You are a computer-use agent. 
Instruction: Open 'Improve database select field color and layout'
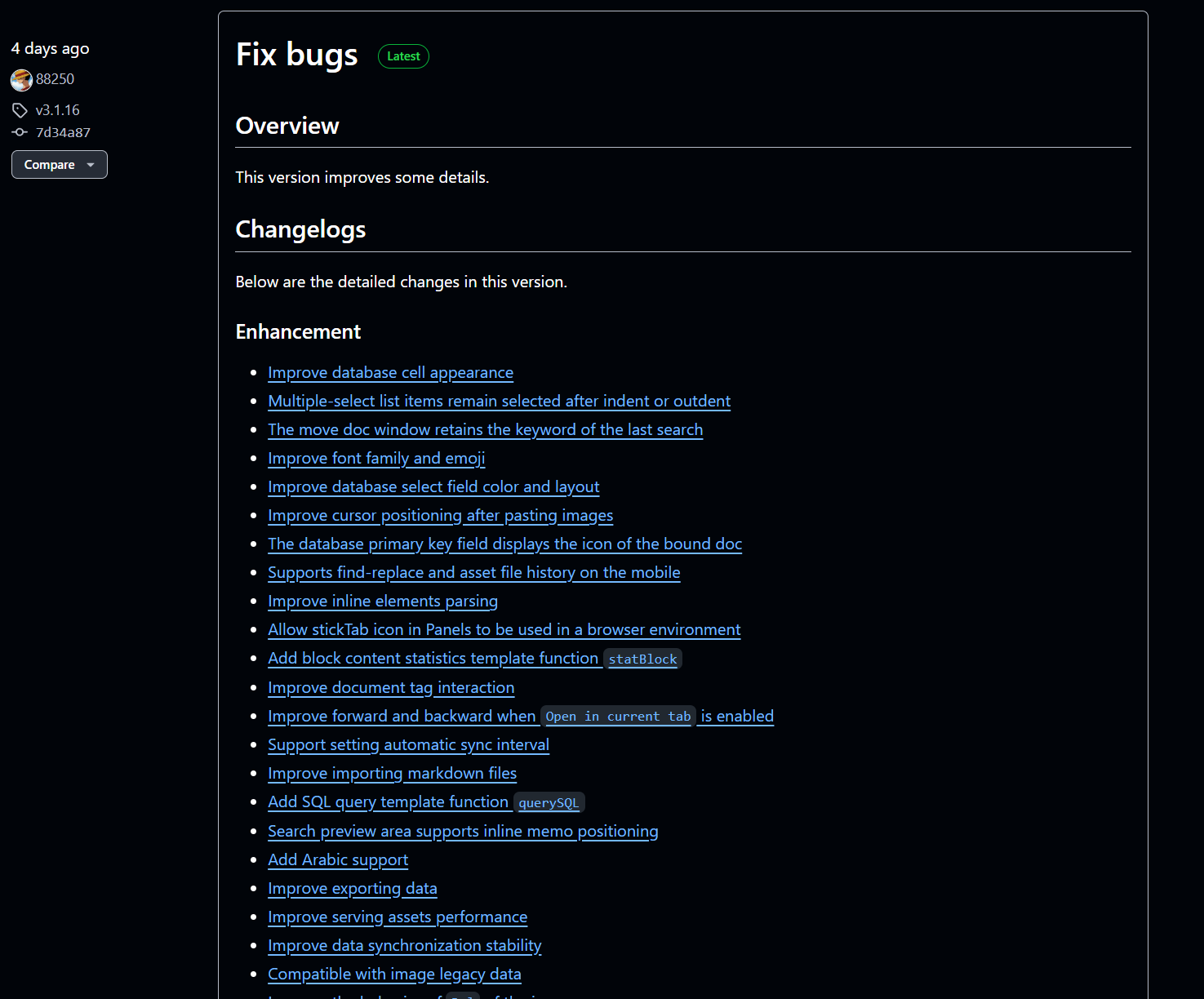click(x=433, y=487)
